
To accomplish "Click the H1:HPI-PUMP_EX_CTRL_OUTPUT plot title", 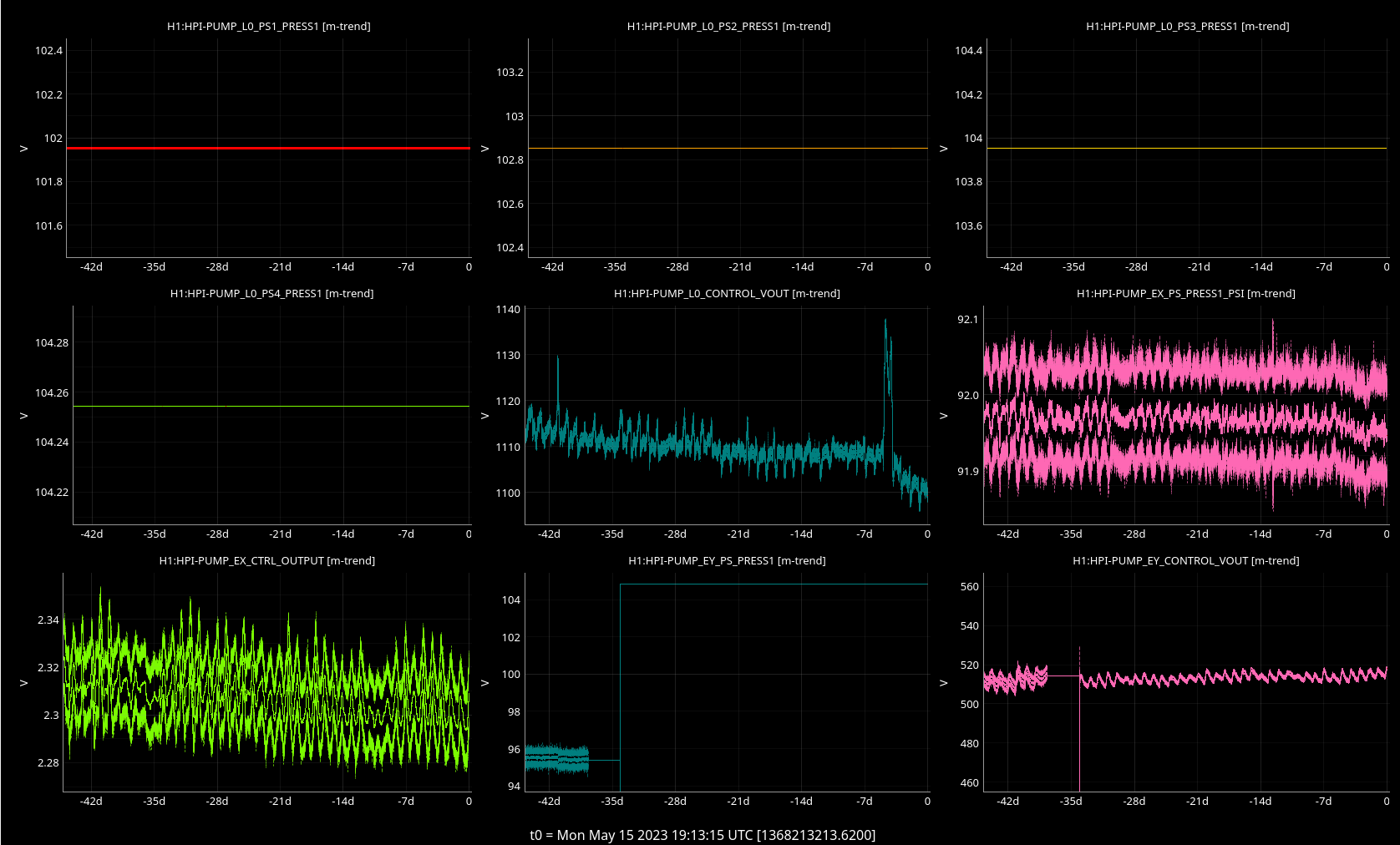I will point(266,560).
